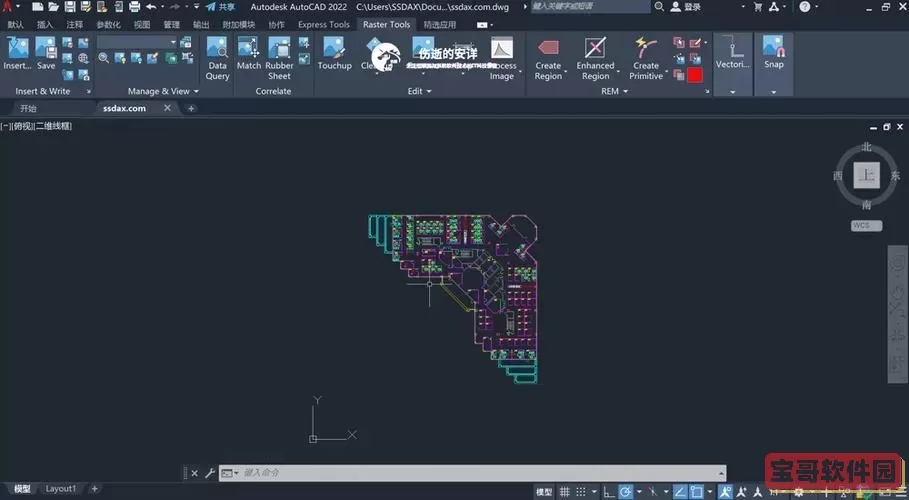Open the 插入 ribbon tab
Viewport: 909px width, 500px height.
[x=45, y=24]
